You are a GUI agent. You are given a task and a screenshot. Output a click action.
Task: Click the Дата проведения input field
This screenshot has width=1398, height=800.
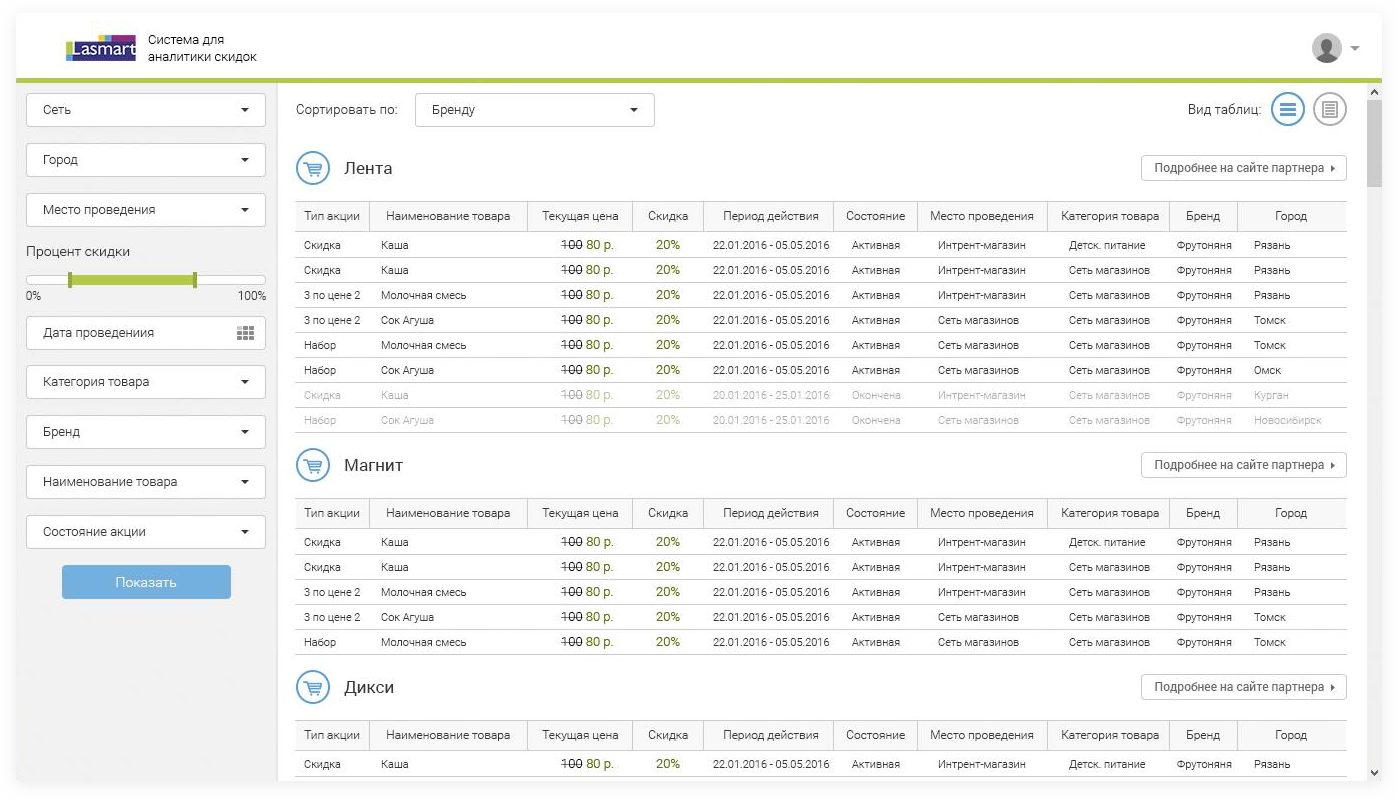(146, 333)
